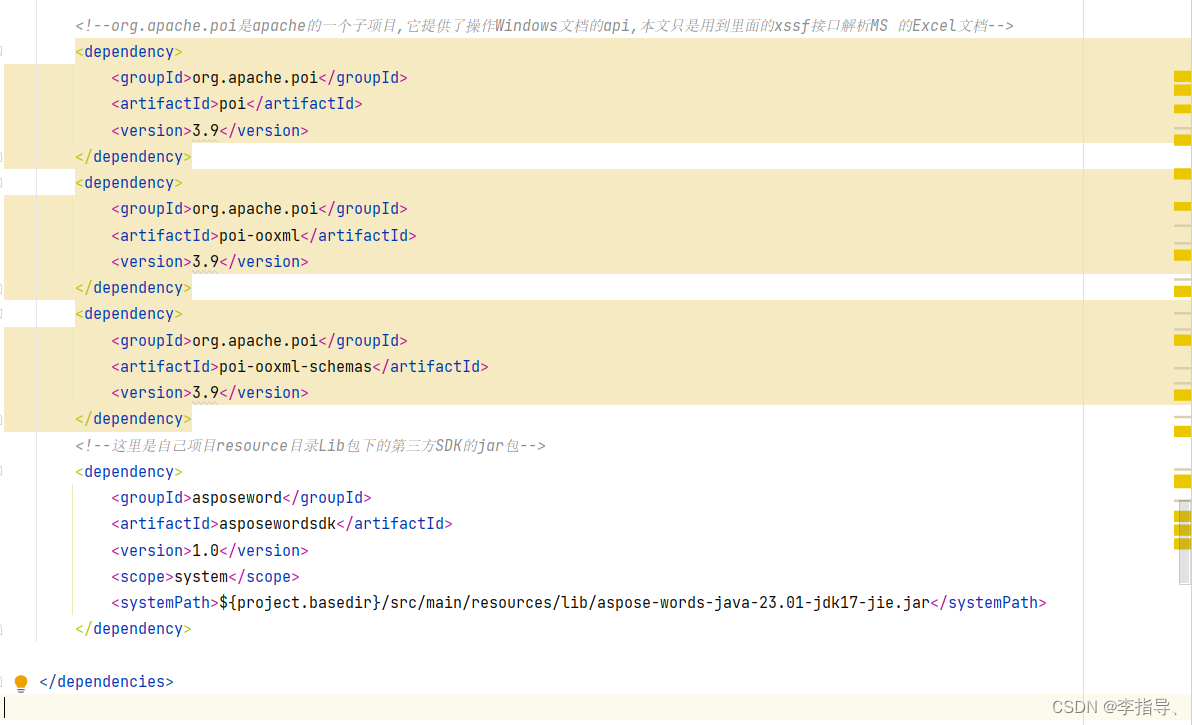Viewport: 1192px width, 725px height.
Task: Click the 'poi' artifactId value
Action: pos(233,104)
